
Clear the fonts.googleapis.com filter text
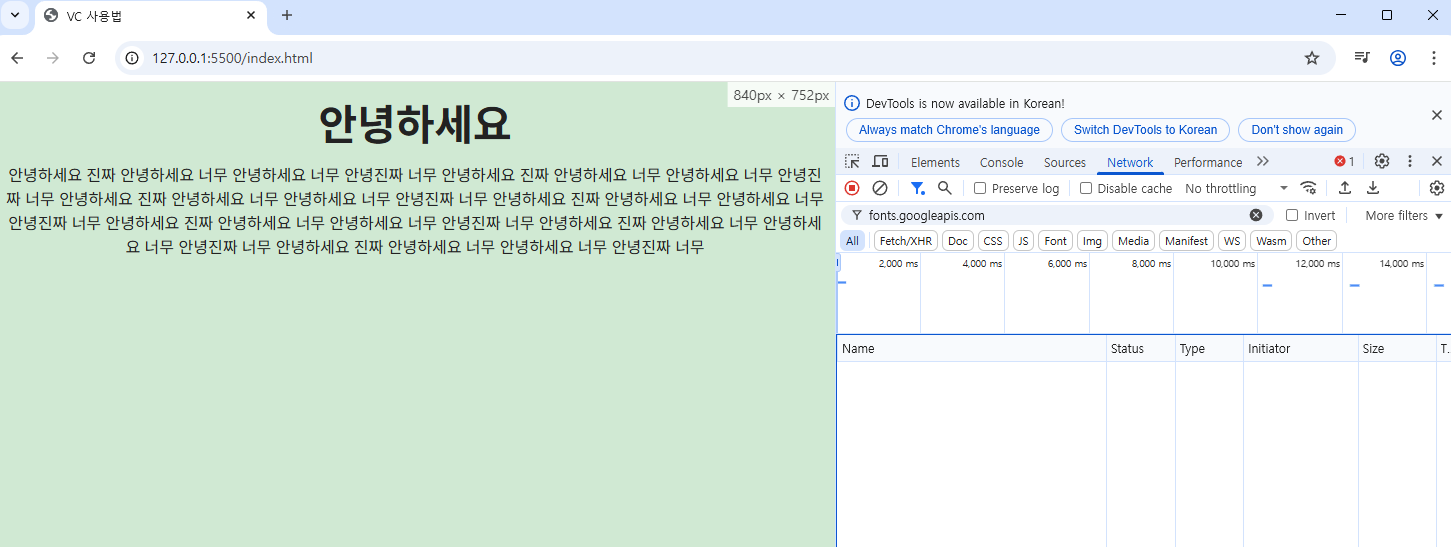pos(1256,215)
